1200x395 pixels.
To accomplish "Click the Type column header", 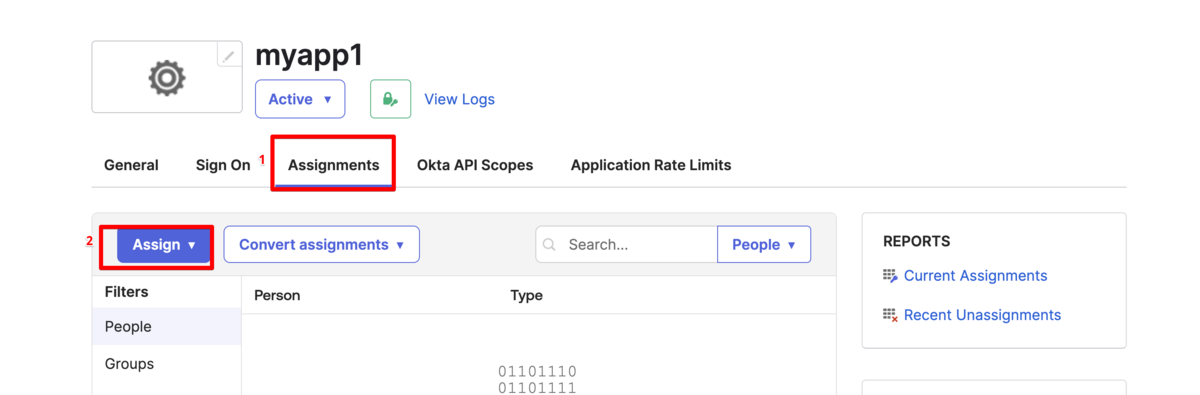I will (526, 295).
